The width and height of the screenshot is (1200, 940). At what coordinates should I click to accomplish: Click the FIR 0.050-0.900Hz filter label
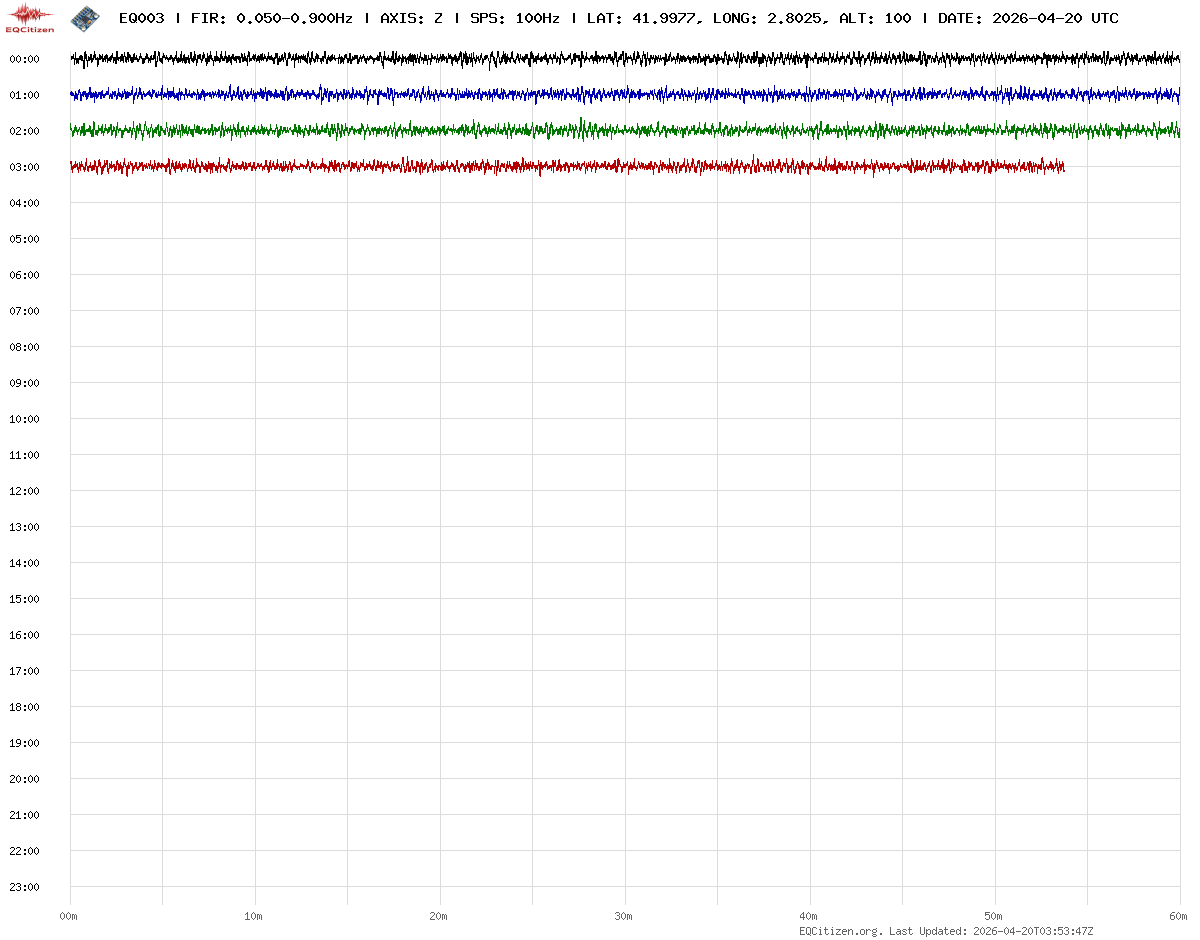(x=272, y=19)
